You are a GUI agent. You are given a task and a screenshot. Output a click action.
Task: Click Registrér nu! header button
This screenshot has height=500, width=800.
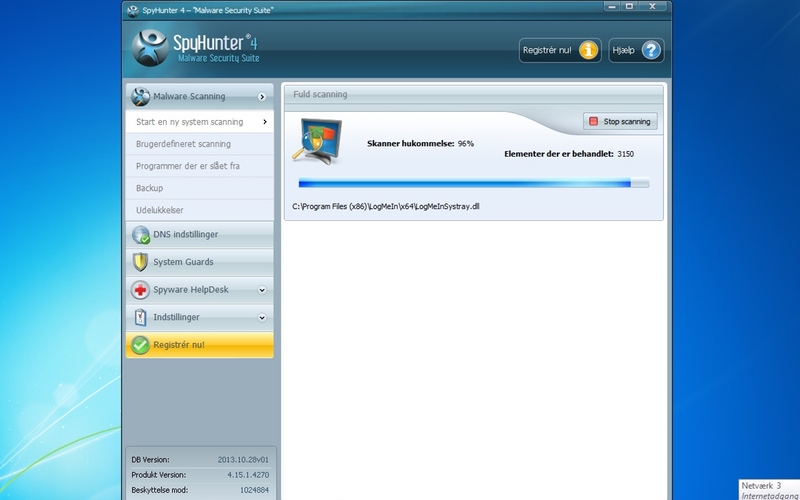point(560,51)
